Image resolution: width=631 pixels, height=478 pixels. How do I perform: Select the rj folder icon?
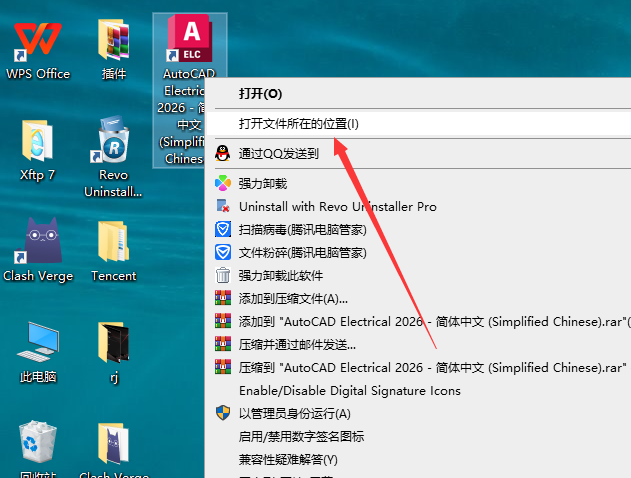[x=113, y=343]
